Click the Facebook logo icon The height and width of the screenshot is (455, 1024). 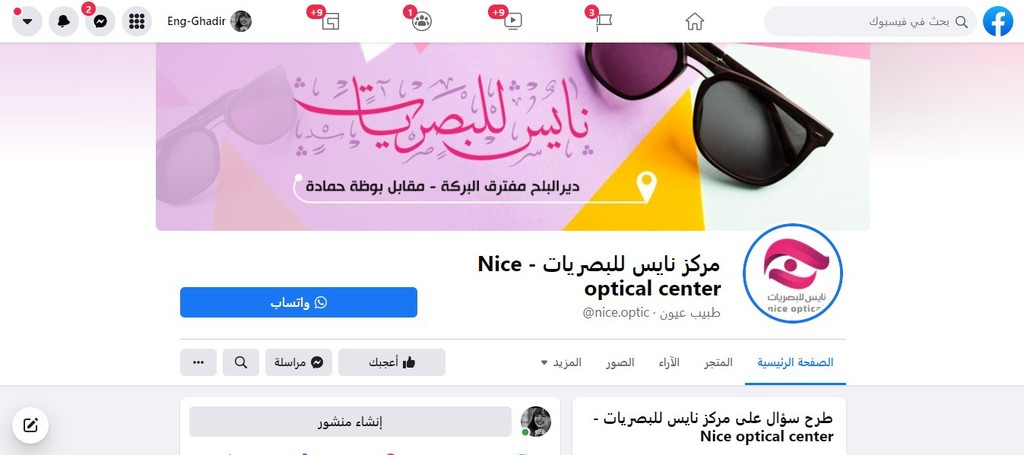pos(998,21)
